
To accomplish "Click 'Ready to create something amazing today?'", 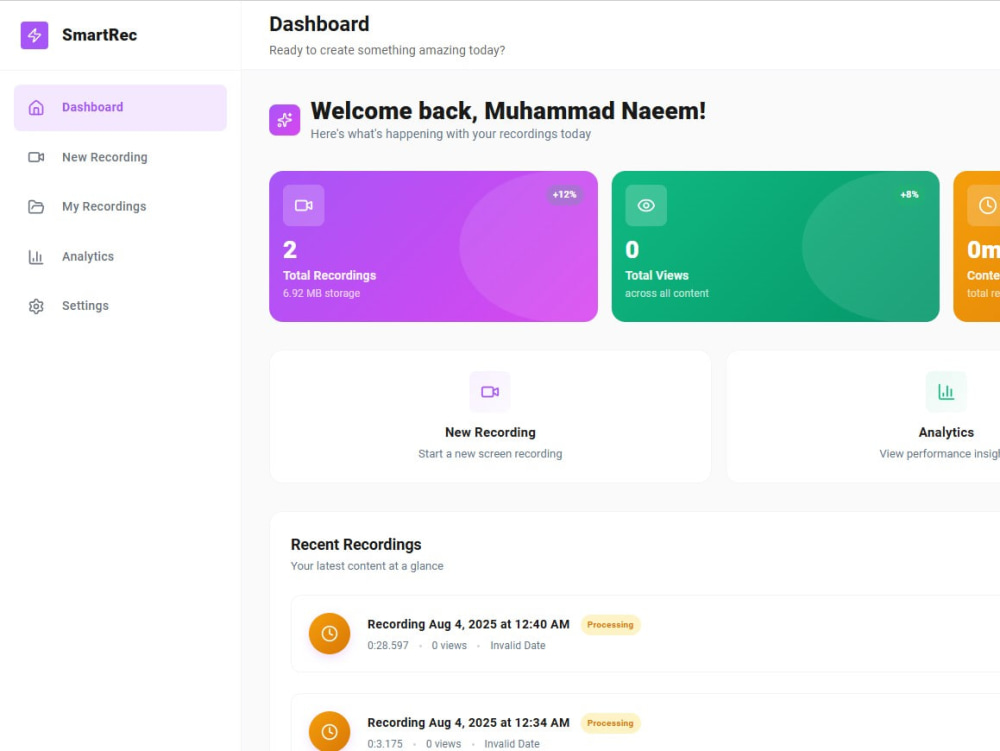I will (x=387, y=50).
